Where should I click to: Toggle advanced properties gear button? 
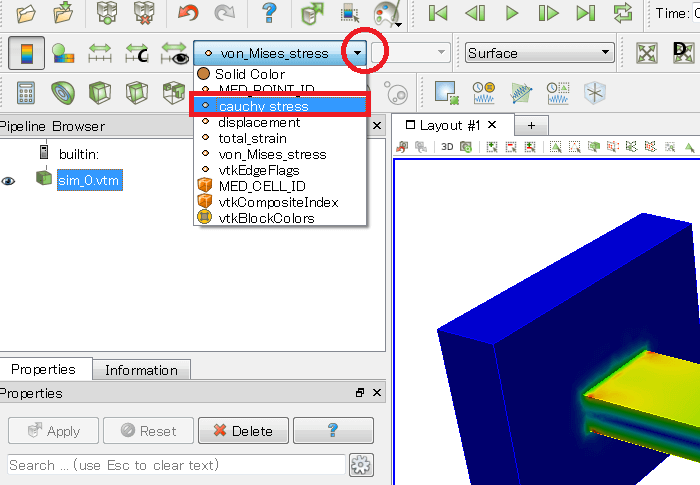[361, 465]
